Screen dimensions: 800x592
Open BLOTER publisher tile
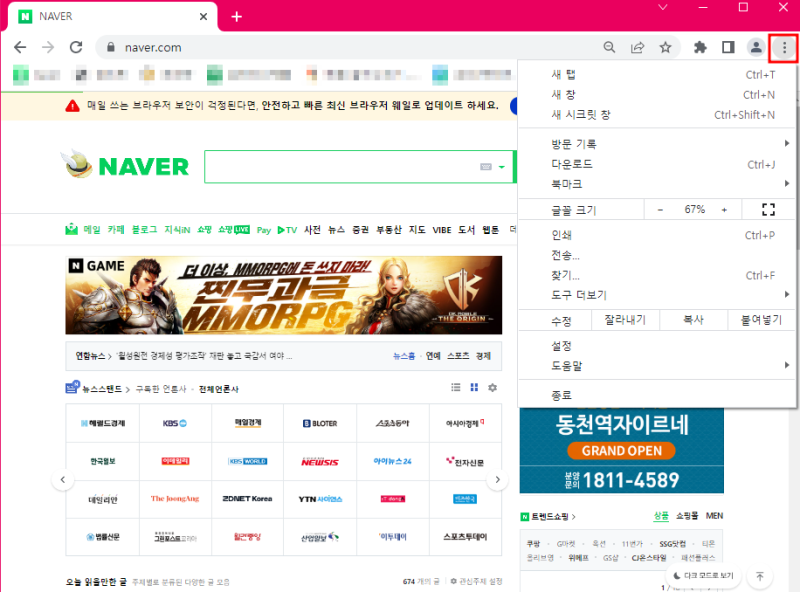click(320, 423)
